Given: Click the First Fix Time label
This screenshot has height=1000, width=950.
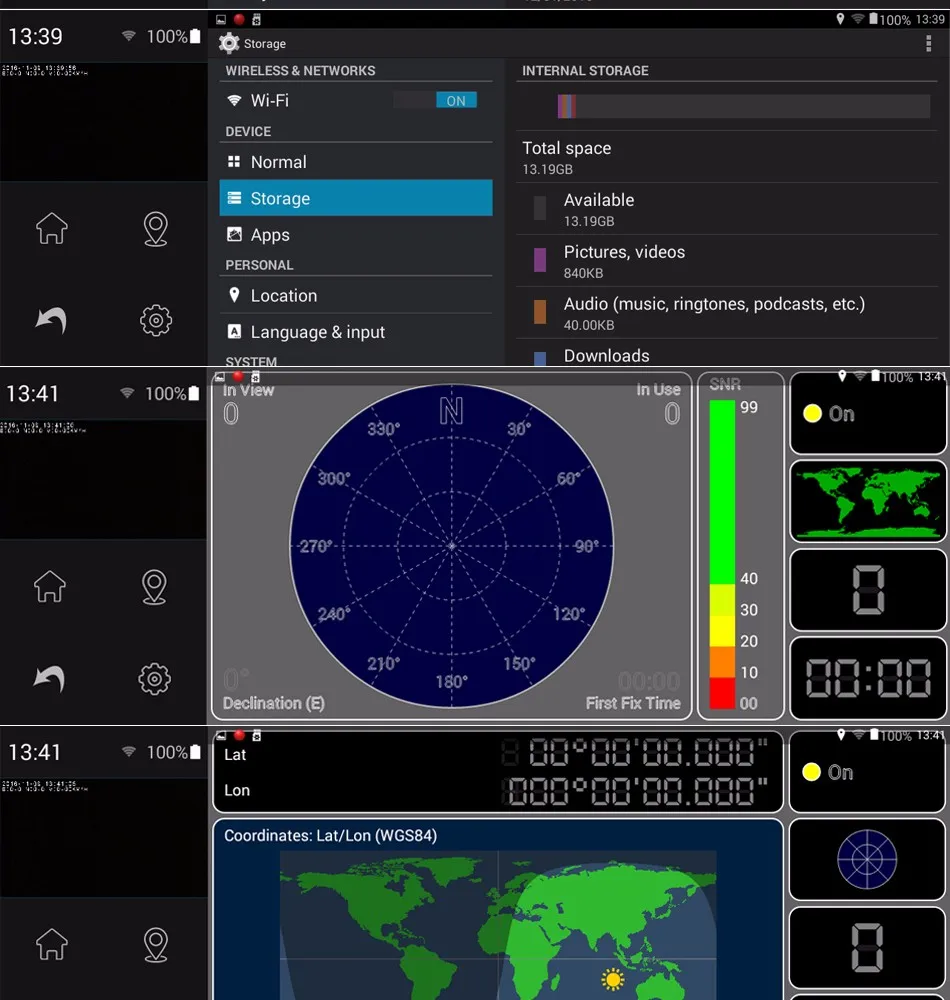Looking at the screenshot, I should (633, 703).
